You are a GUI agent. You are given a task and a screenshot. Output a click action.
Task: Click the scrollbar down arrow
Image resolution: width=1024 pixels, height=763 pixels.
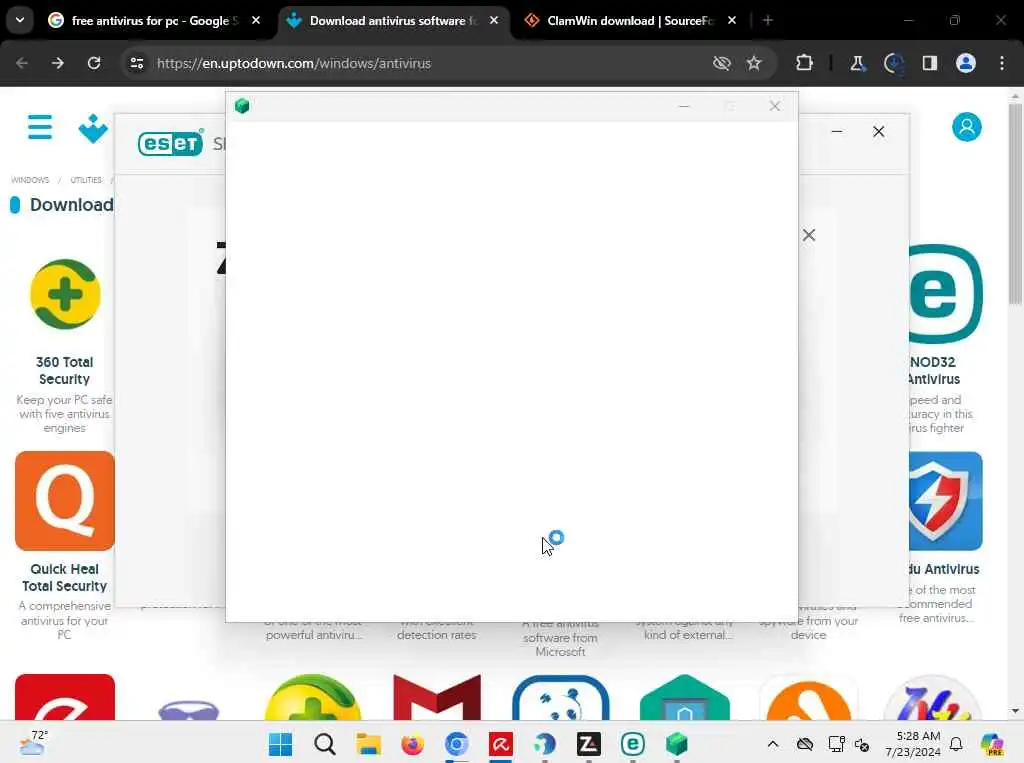click(x=1014, y=711)
